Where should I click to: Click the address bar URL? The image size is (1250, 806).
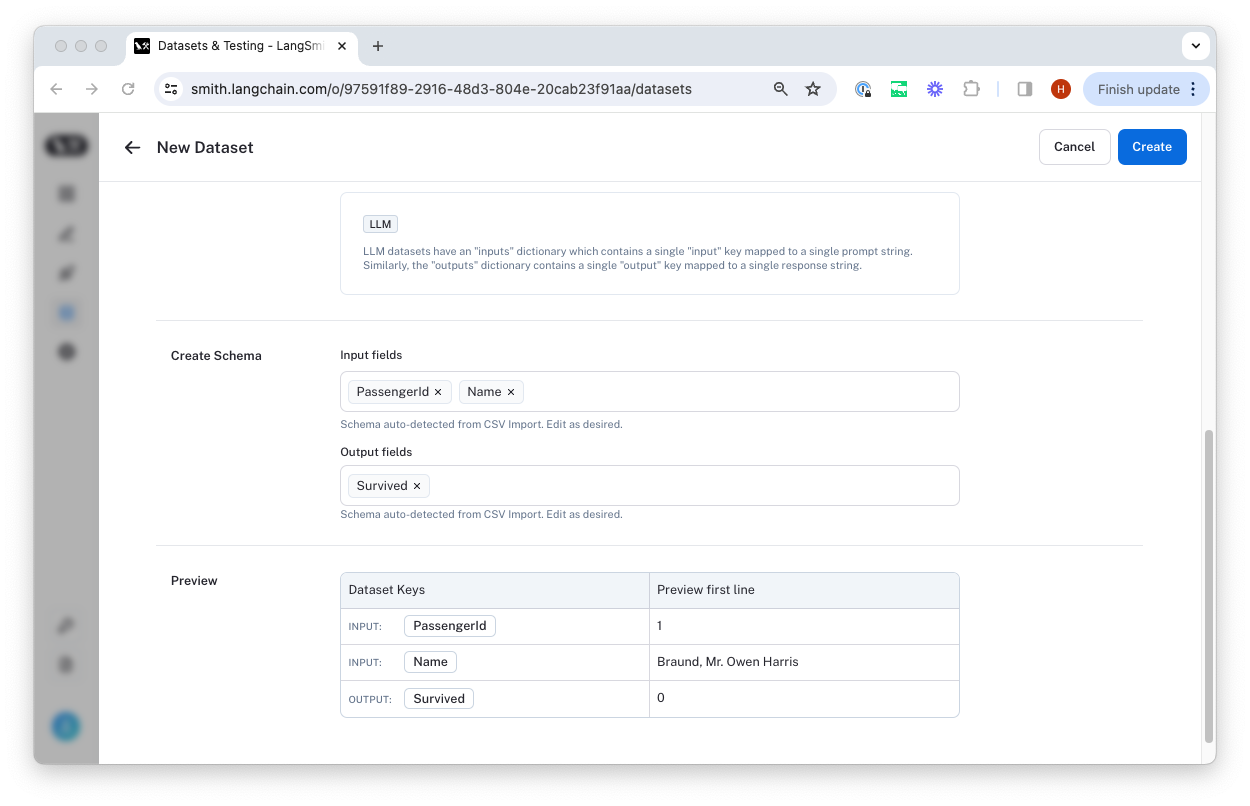coord(440,89)
